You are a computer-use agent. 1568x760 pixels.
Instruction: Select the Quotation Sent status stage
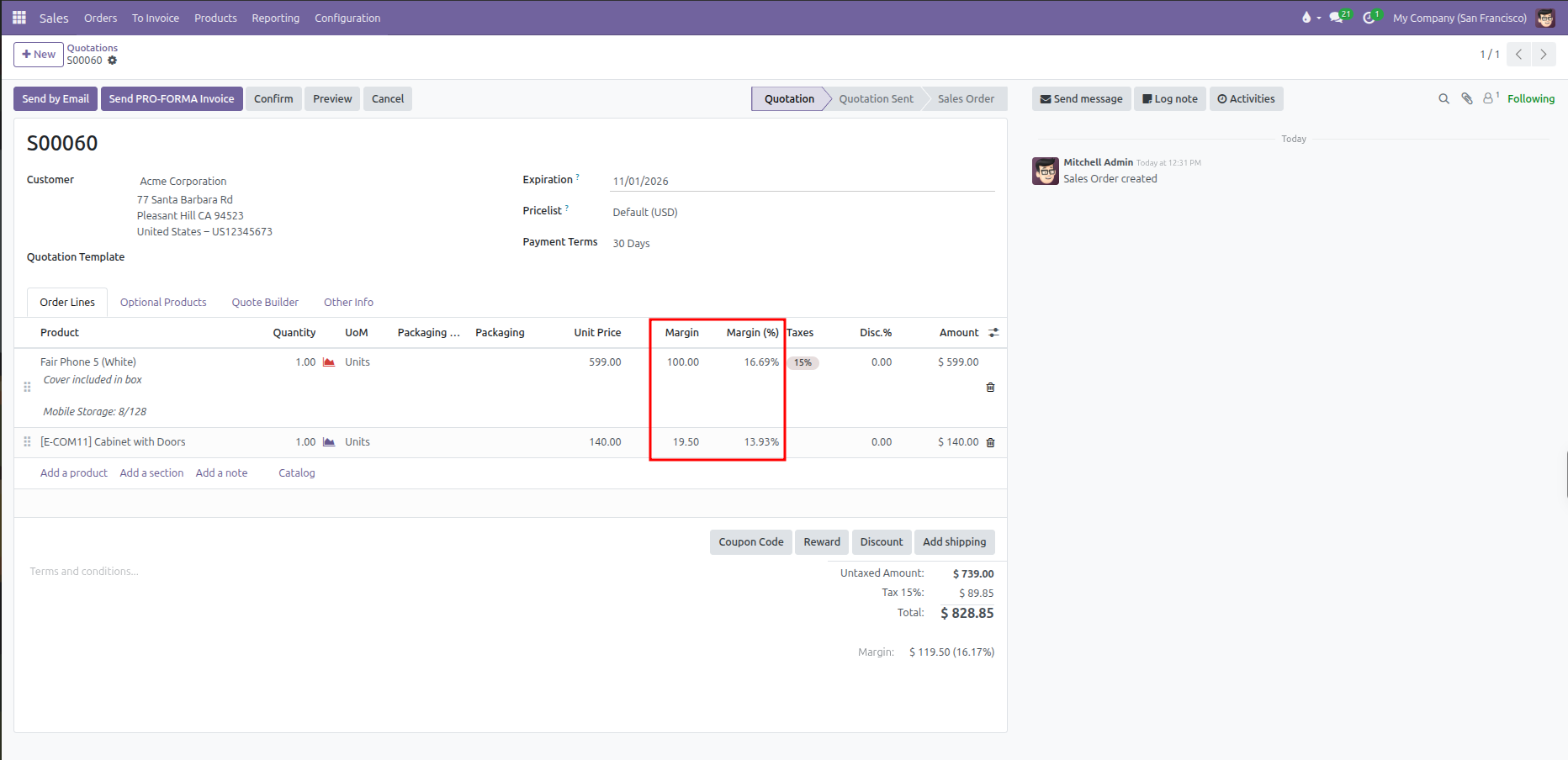click(x=876, y=99)
